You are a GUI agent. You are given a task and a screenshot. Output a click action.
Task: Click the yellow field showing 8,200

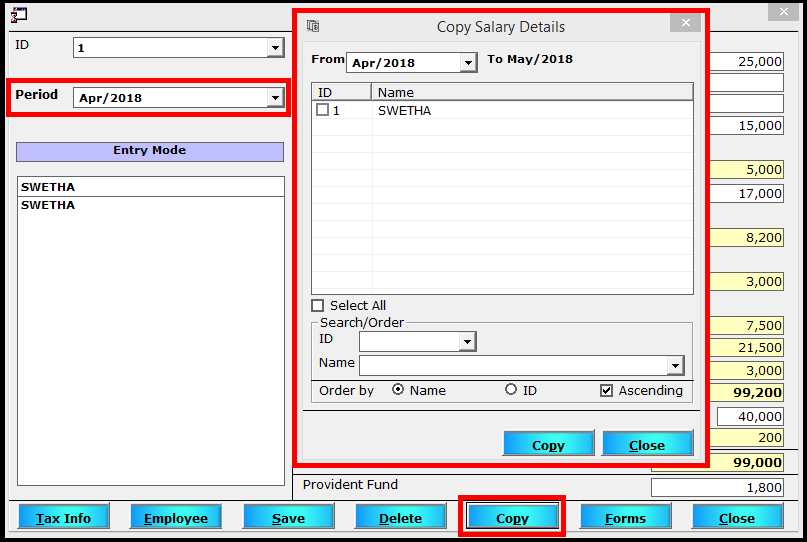pyautogui.click(x=747, y=238)
